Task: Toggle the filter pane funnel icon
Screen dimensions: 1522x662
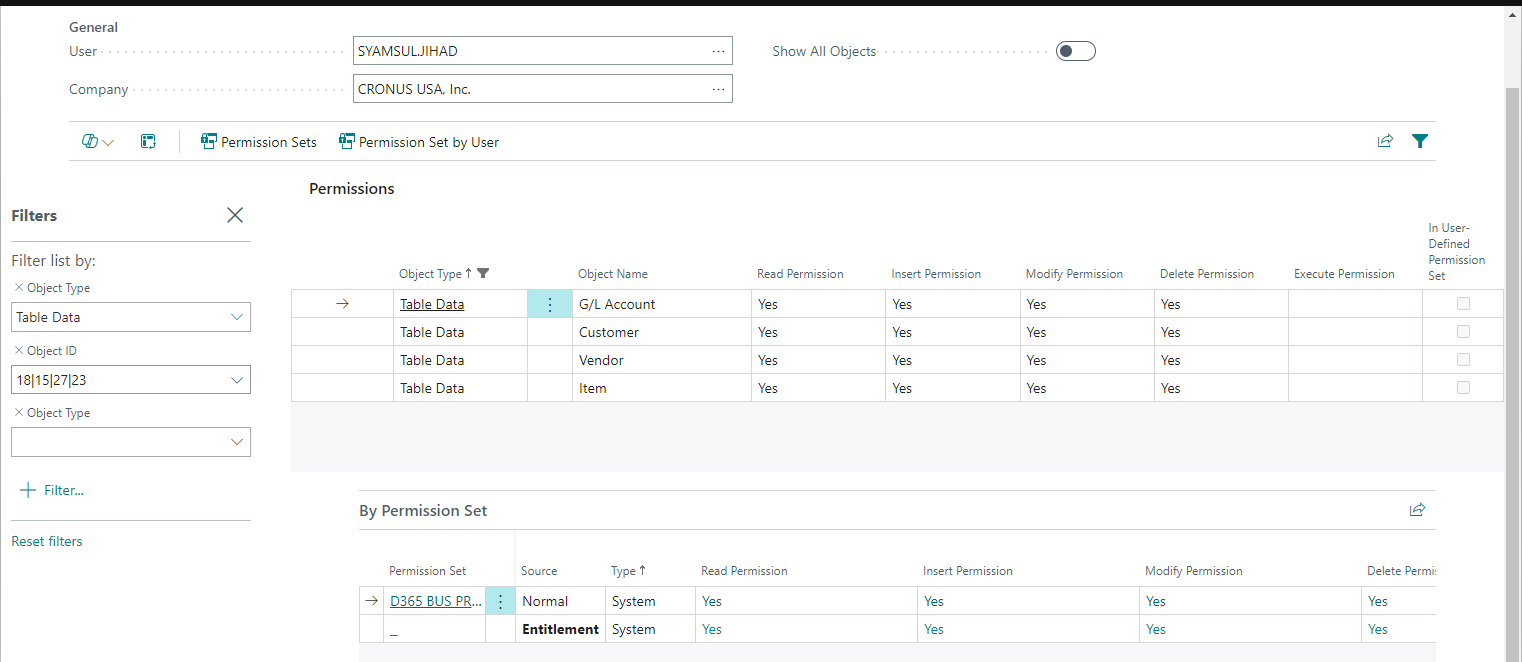Action: pos(1420,141)
